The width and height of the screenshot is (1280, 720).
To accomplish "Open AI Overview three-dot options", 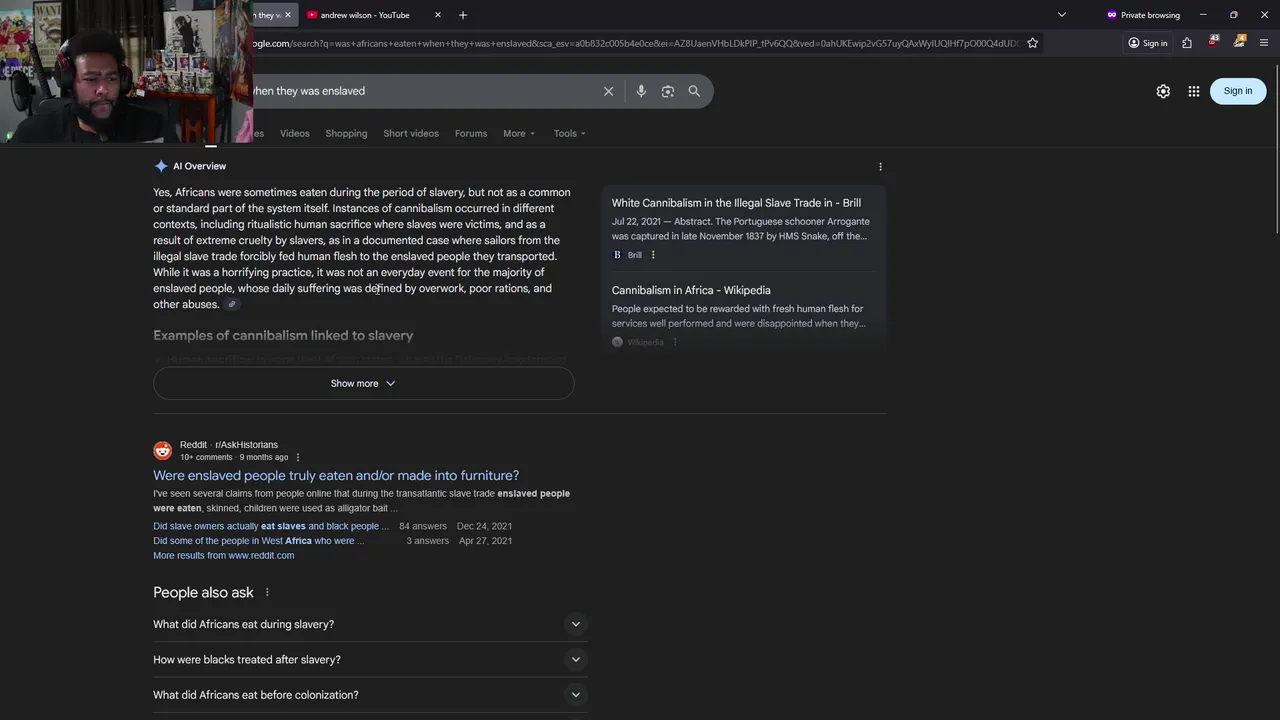I will pos(880,167).
